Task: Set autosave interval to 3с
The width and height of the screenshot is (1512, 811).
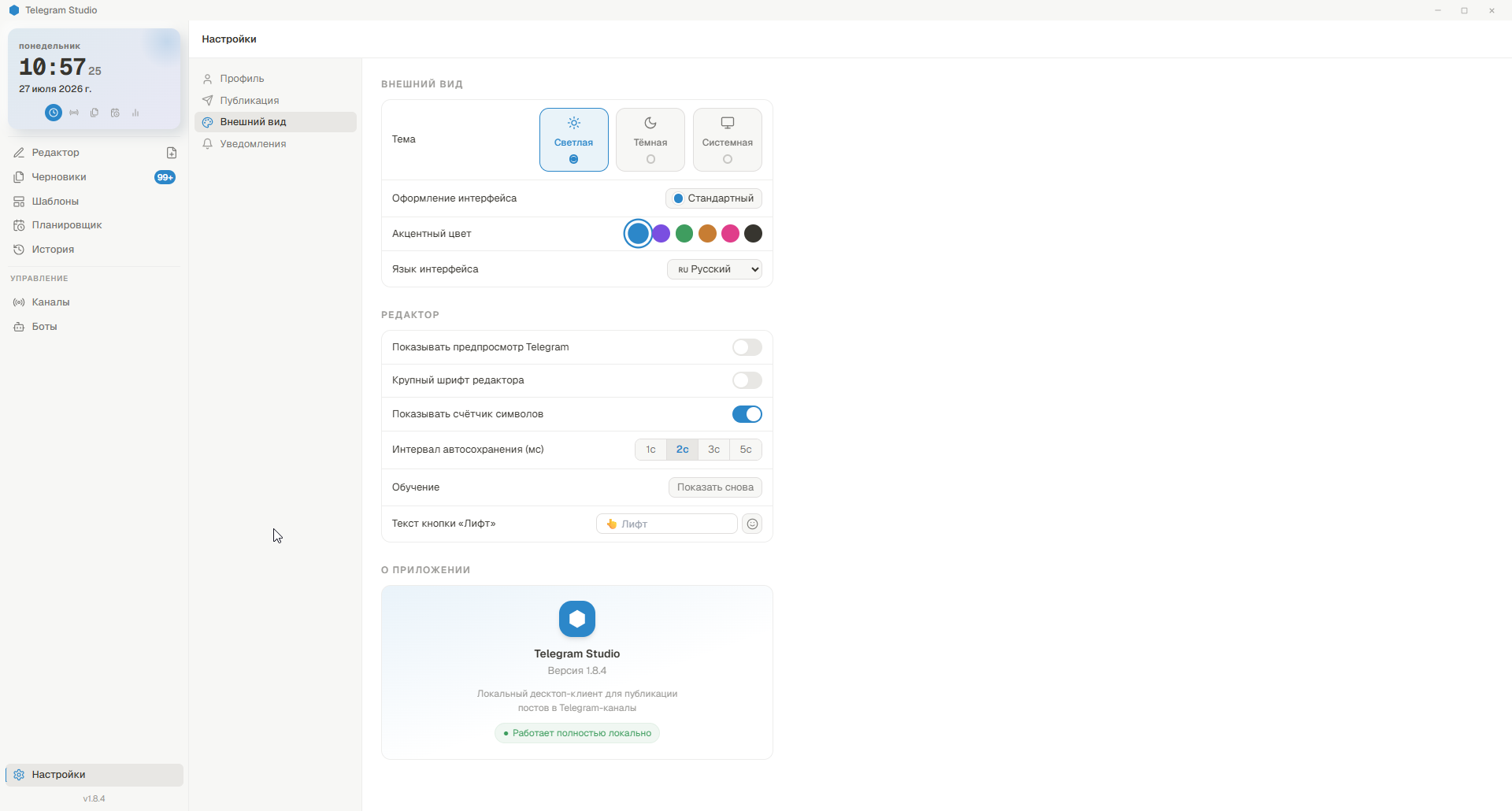Action: (x=714, y=450)
